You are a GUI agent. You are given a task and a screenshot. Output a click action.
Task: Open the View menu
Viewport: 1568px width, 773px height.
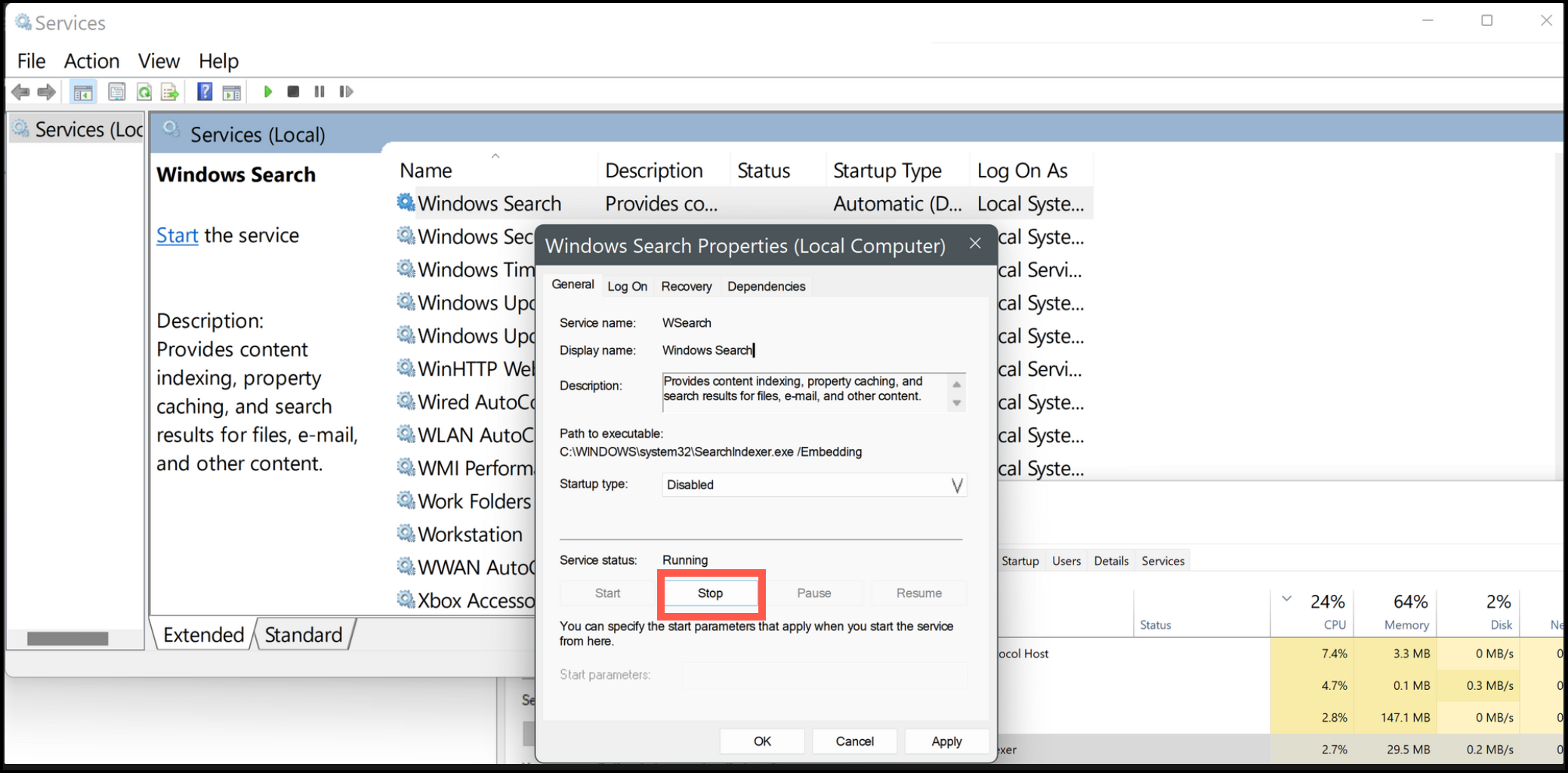(x=159, y=61)
